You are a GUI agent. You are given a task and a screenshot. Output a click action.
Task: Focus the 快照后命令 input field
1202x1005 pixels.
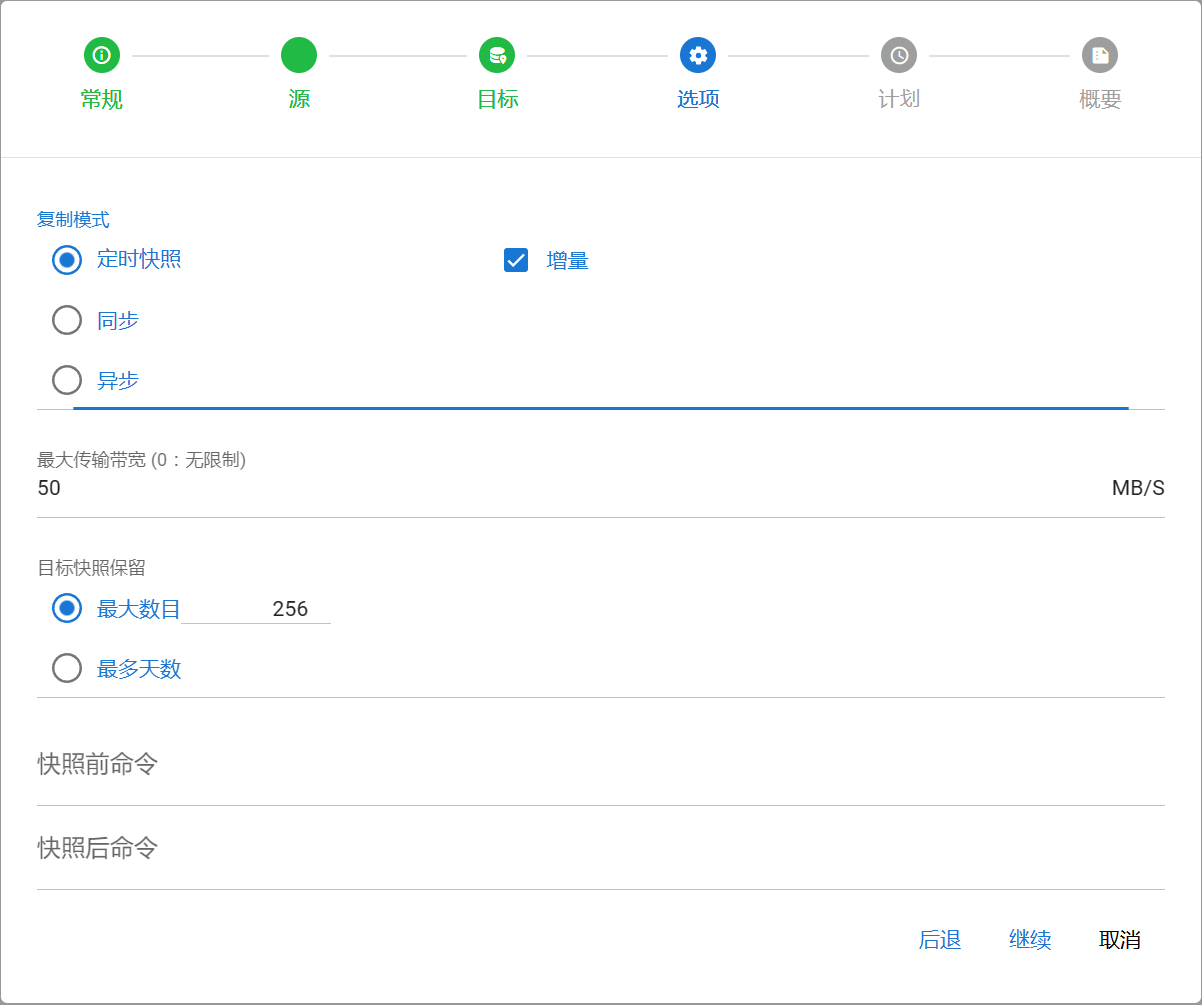(600, 850)
